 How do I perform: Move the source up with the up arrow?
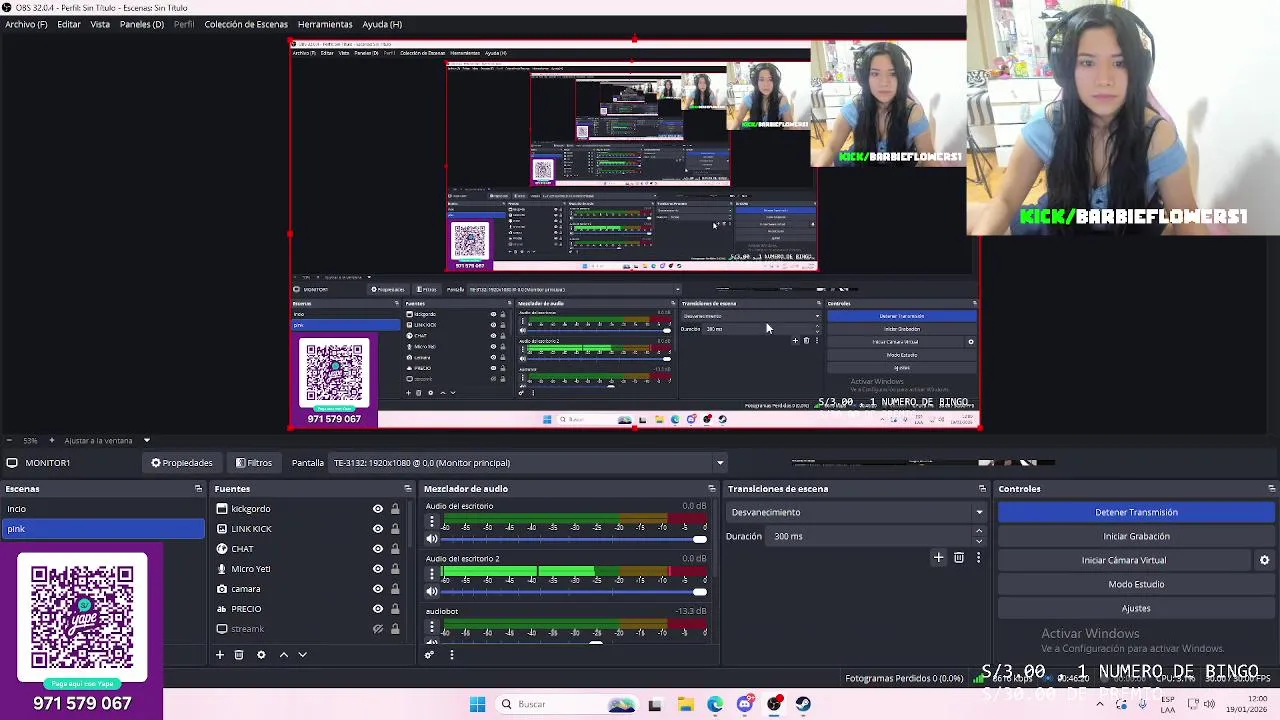pos(283,655)
